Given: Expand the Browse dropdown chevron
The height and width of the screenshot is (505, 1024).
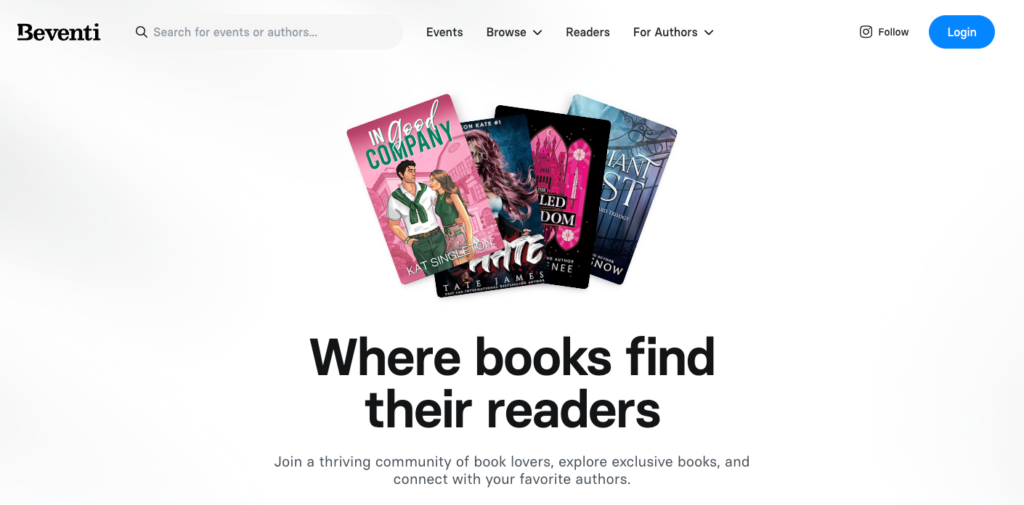Looking at the screenshot, I should (x=537, y=33).
